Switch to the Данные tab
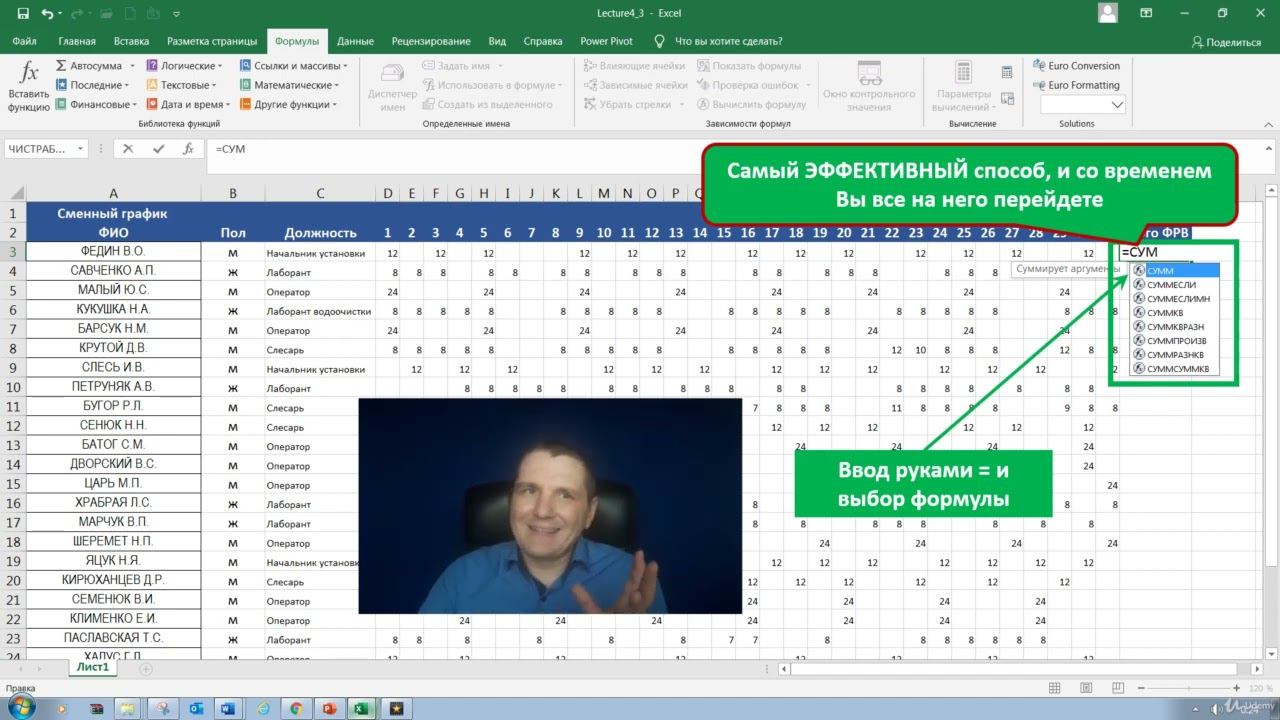 coord(355,41)
